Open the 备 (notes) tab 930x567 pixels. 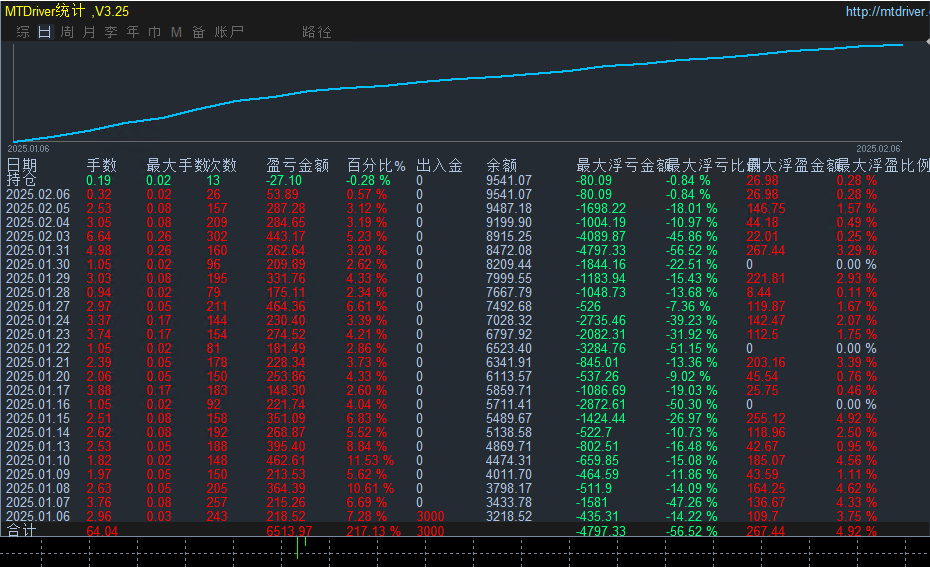click(198, 32)
